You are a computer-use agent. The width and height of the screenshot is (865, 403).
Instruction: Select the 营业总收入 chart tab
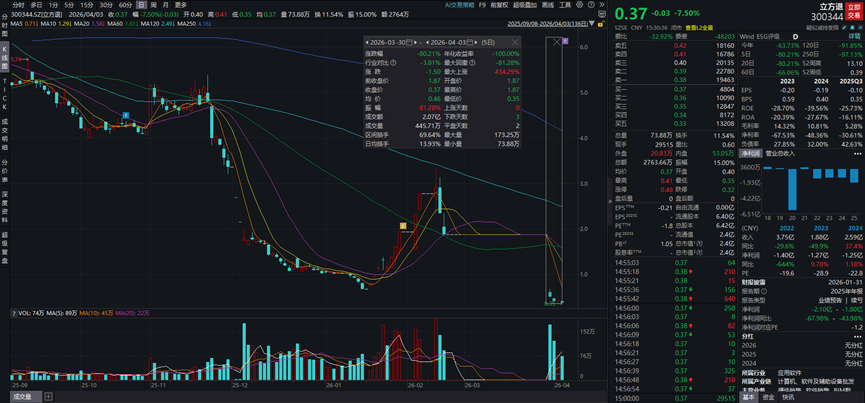[x=780, y=153]
